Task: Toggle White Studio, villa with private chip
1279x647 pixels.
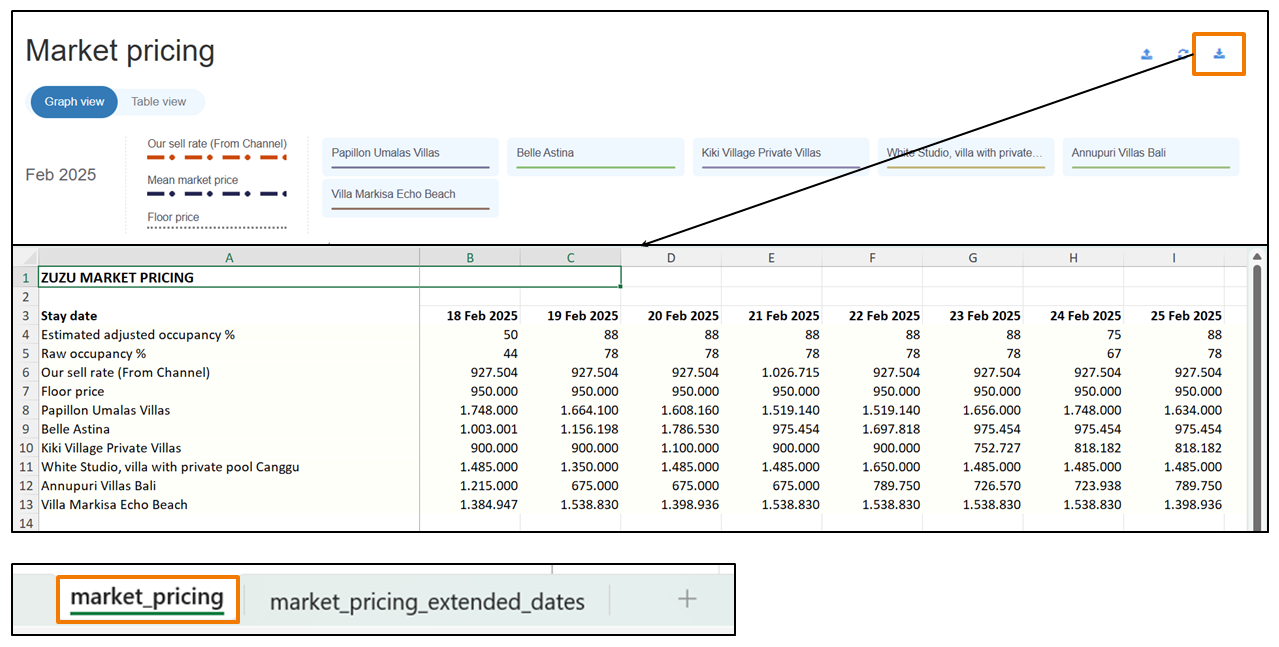Action: 965,157
